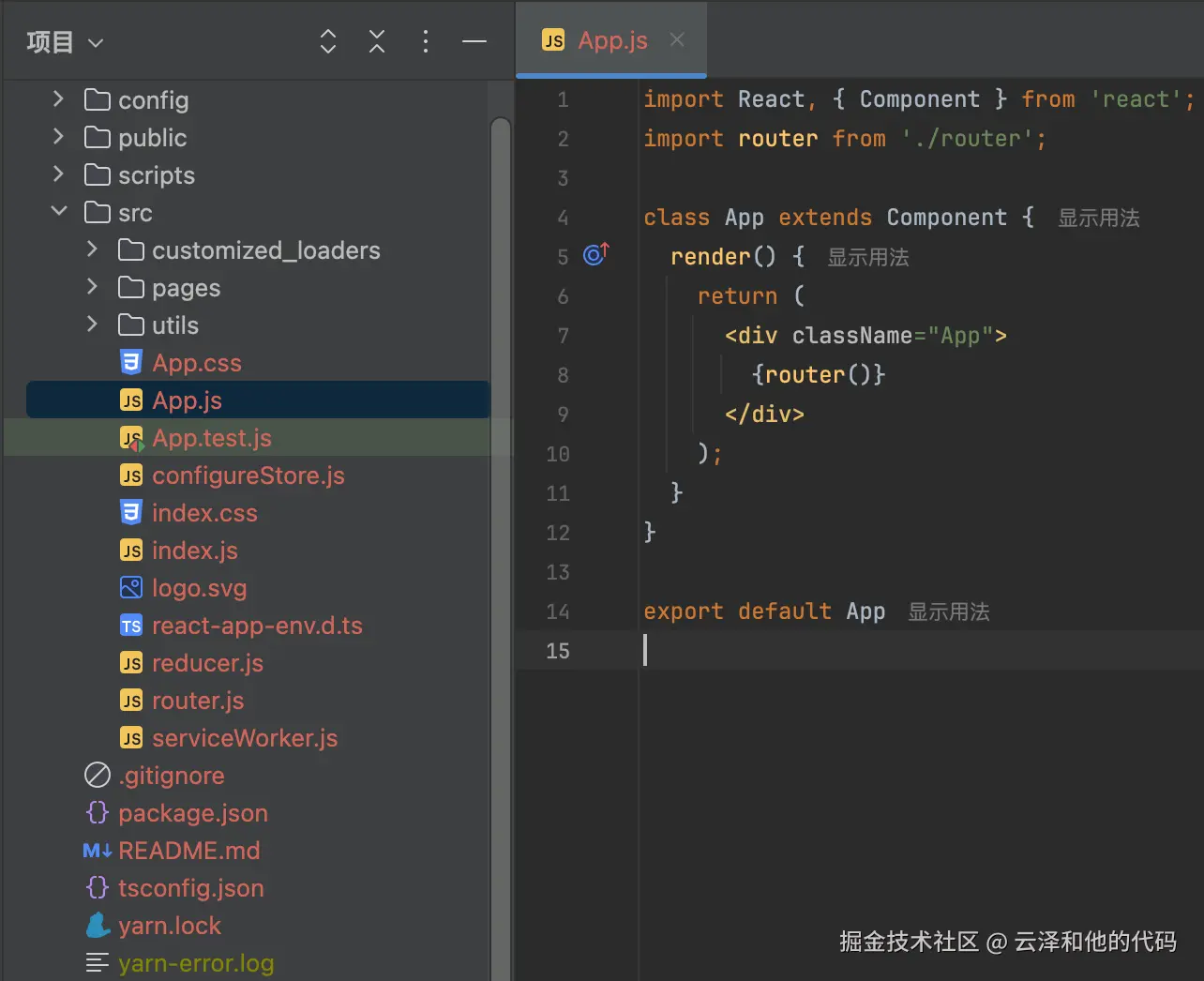Click the project tree vertical scrollbar
The image size is (1204, 981).
click(501, 281)
